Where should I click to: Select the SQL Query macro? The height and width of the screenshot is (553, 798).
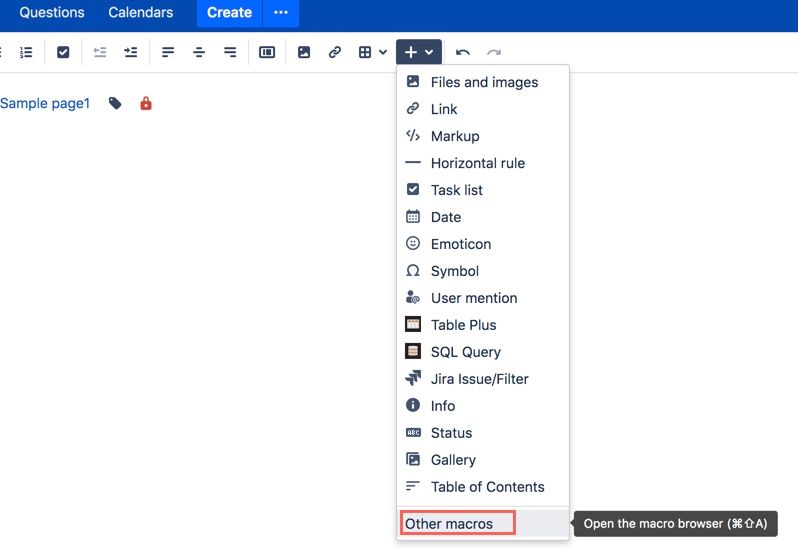click(x=482, y=352)
